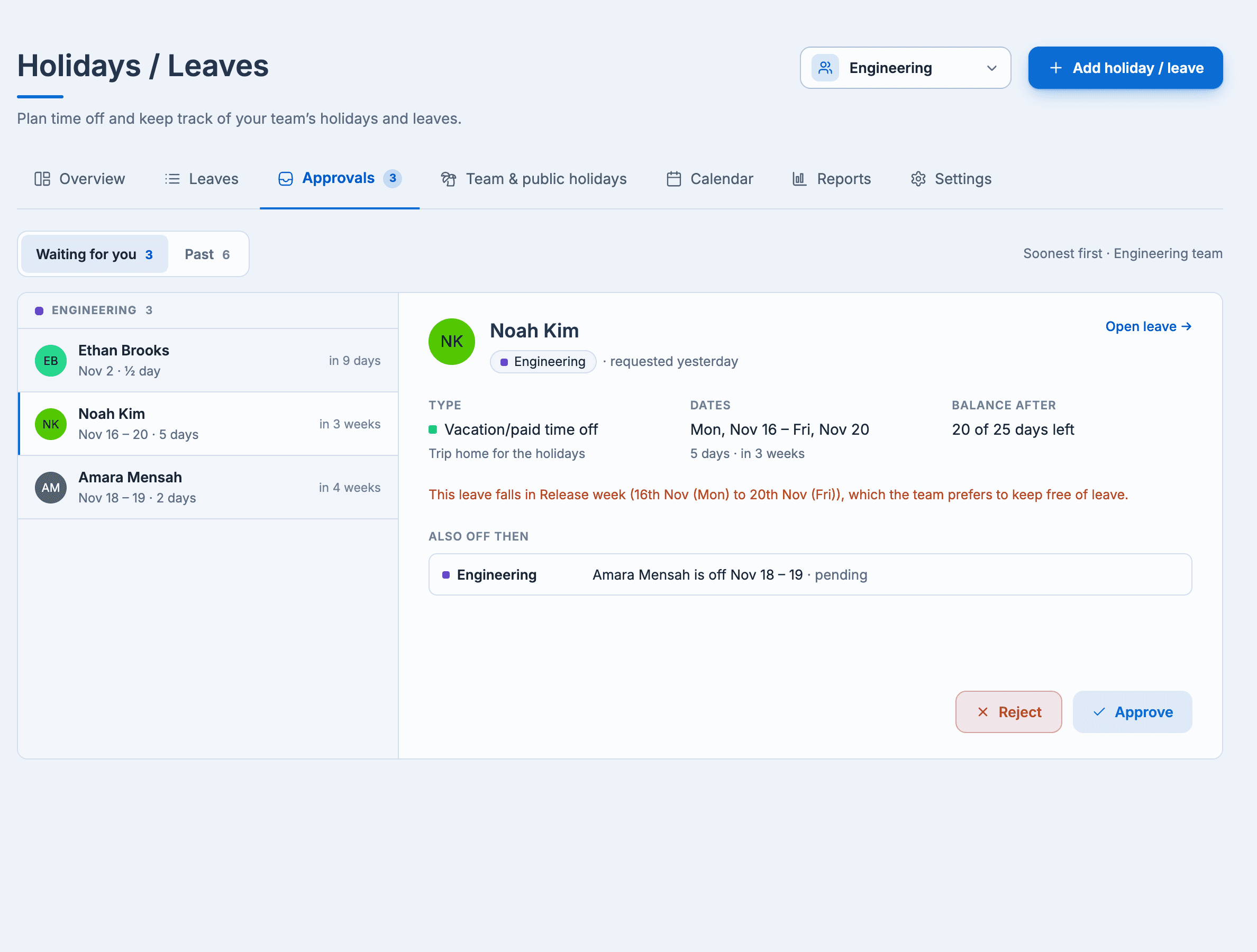
Task: Click Amara Mensah is off Nov 18 – 19 row
Action: click(x=810, y=574)
